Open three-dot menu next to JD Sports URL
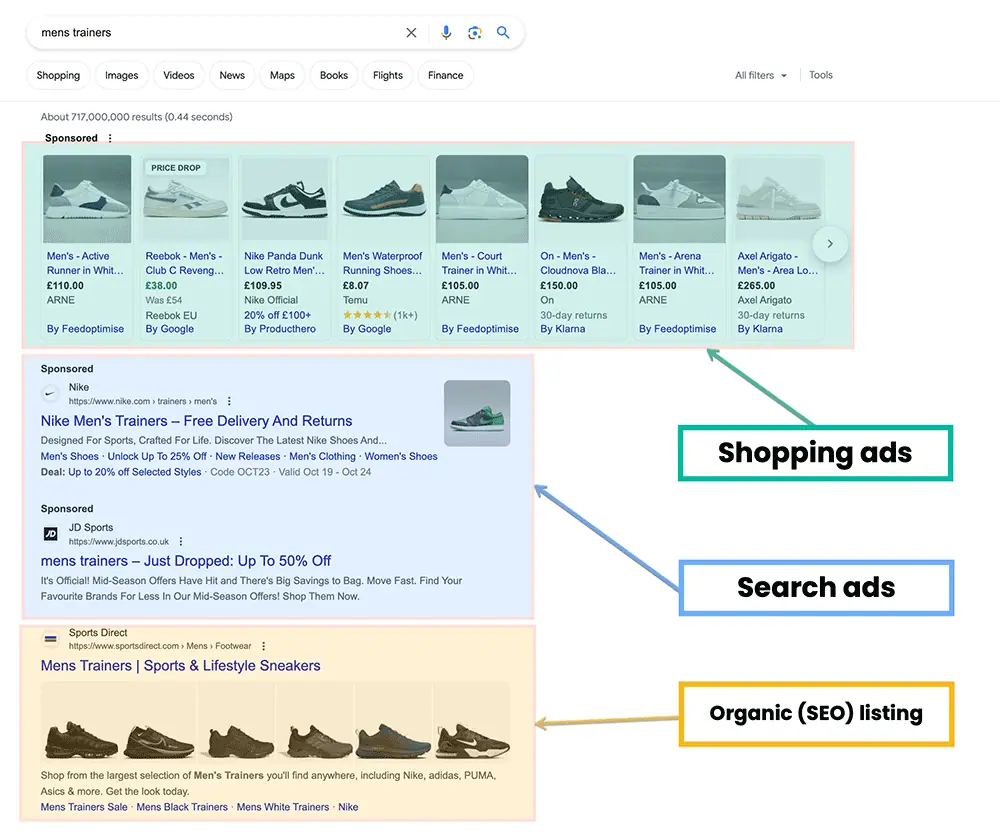This screenshot has width=1000, height=834. (x=181, y=542)
